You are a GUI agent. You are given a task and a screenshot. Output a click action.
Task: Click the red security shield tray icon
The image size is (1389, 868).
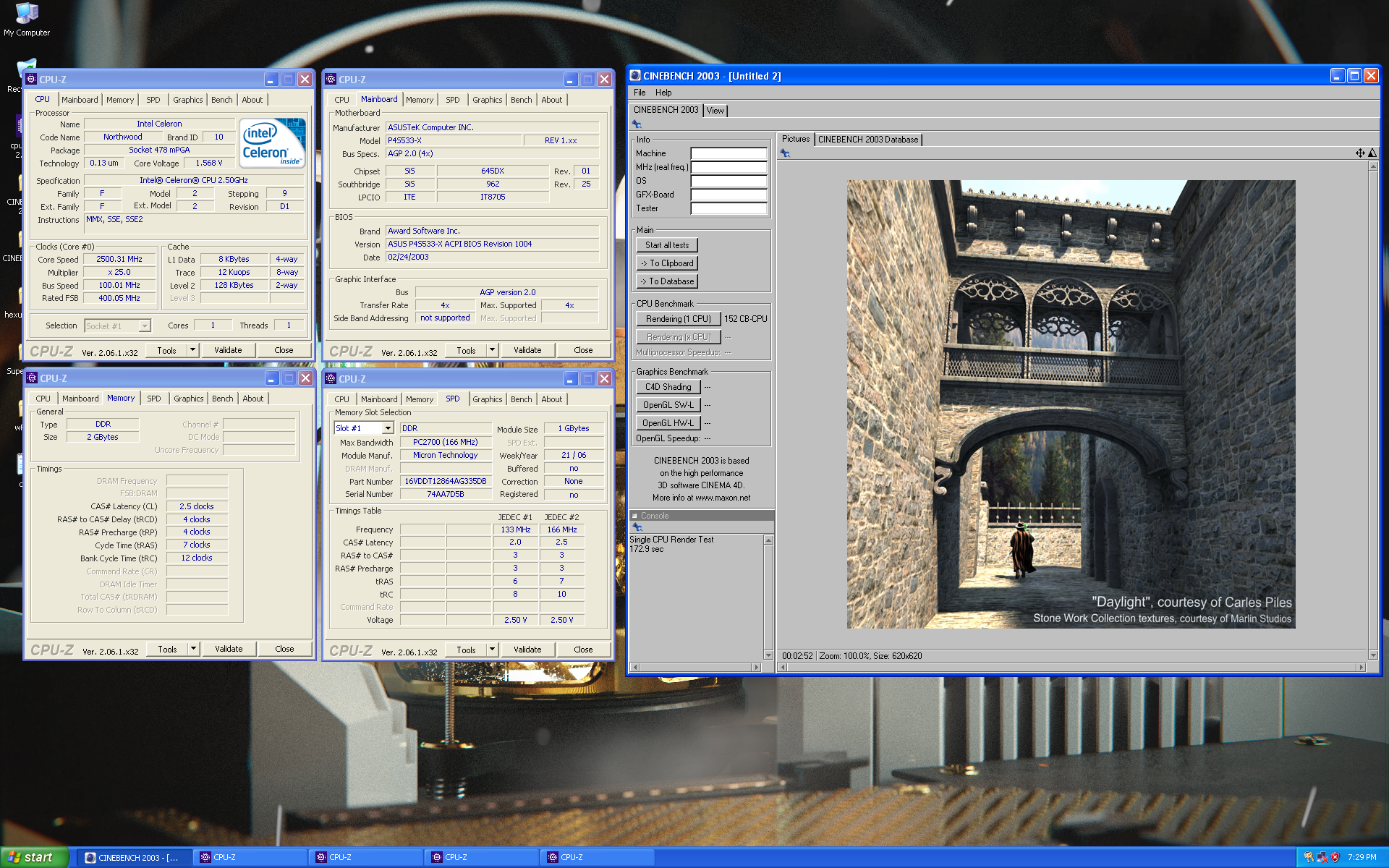[x=1335, y=857]
